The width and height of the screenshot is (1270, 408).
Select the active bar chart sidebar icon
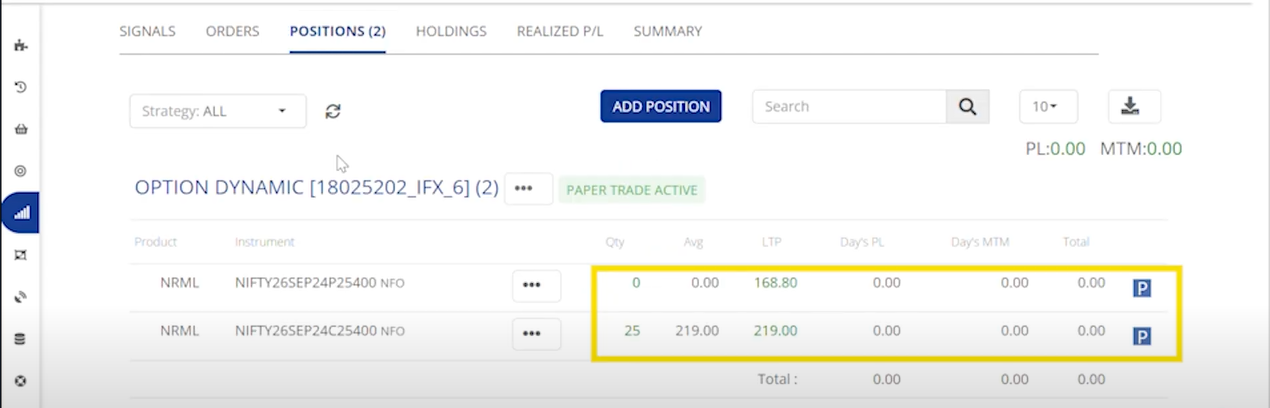21,213
